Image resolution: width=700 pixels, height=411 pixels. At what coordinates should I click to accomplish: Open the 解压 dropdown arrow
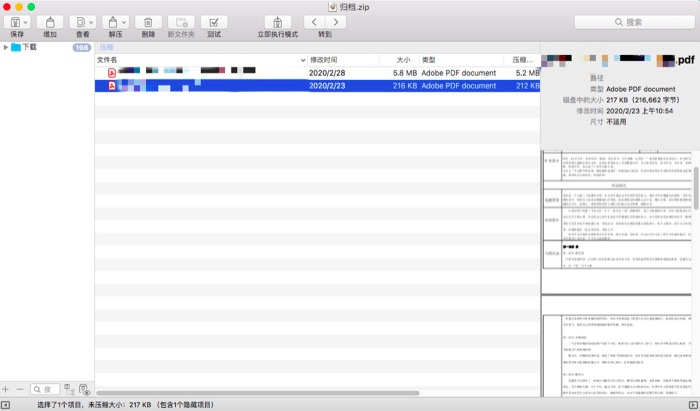[124, 21]
